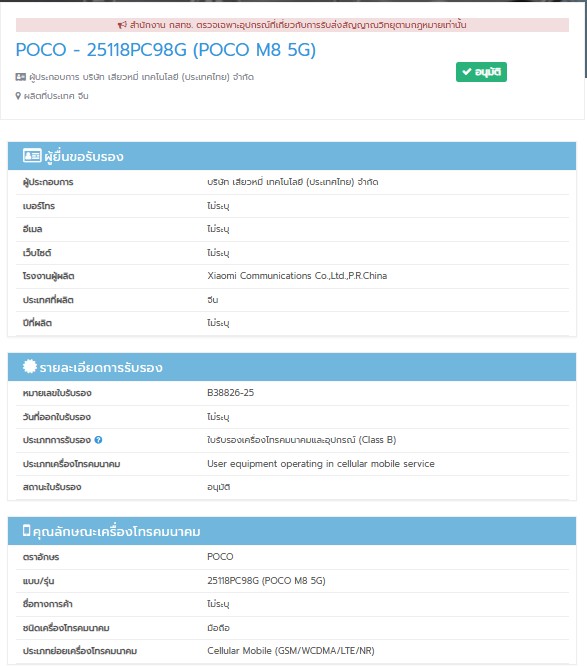Click the อีเมล row label
The width and height of the screenshot is (587, 666).
click(32, 229)
